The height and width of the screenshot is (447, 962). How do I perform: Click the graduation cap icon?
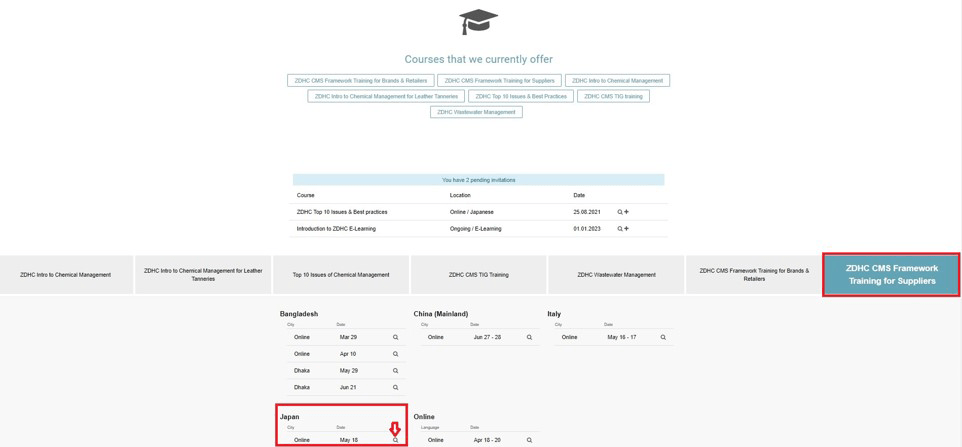tap(478, 21)
